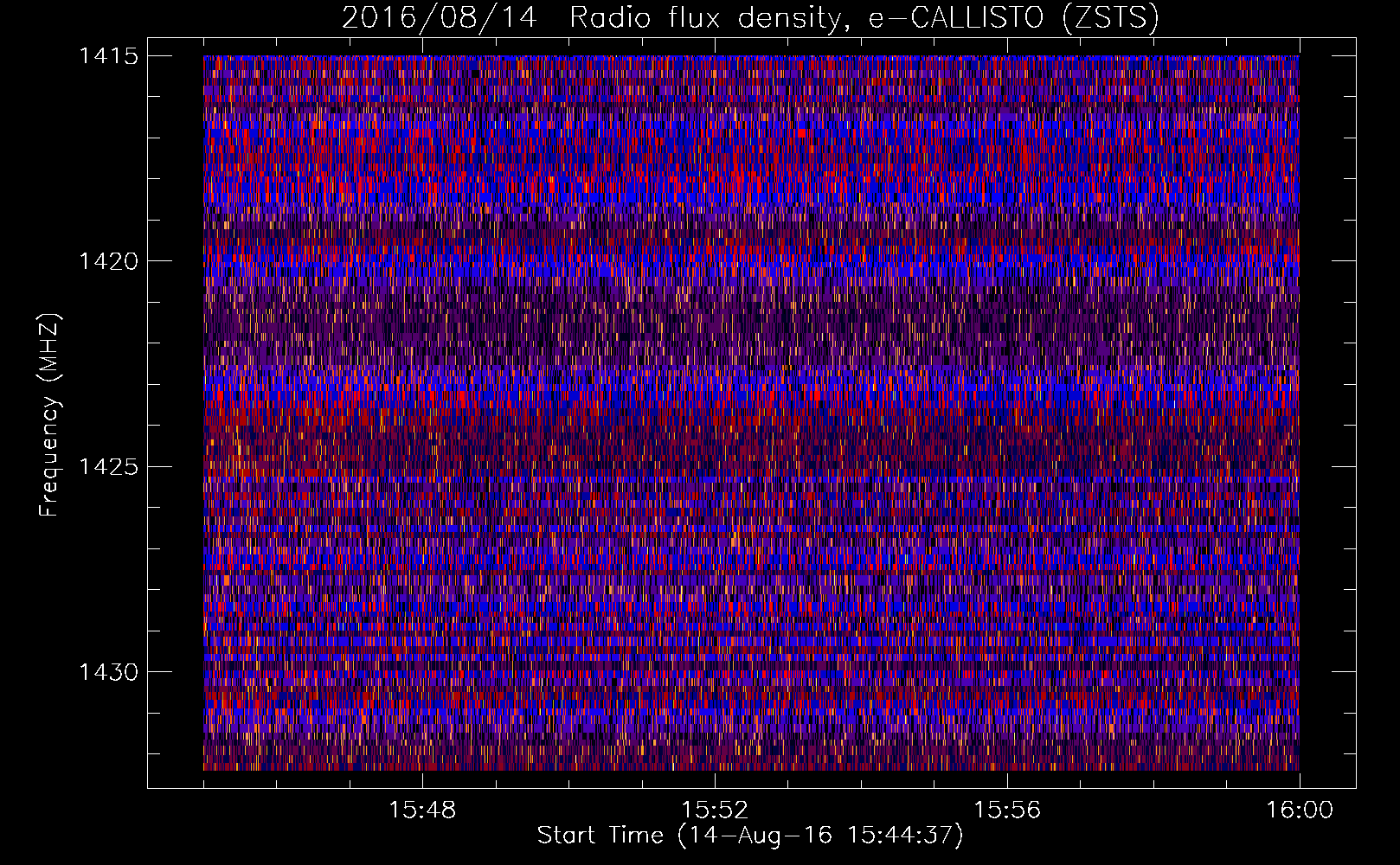Click the 'Frequency (MHZ)' axis title
The image size is (1400, 865).
[x=50, y=415]
